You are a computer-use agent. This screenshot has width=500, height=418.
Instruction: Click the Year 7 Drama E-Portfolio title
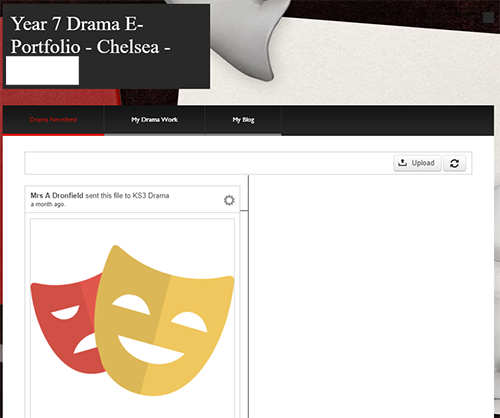tap(90, 35)
